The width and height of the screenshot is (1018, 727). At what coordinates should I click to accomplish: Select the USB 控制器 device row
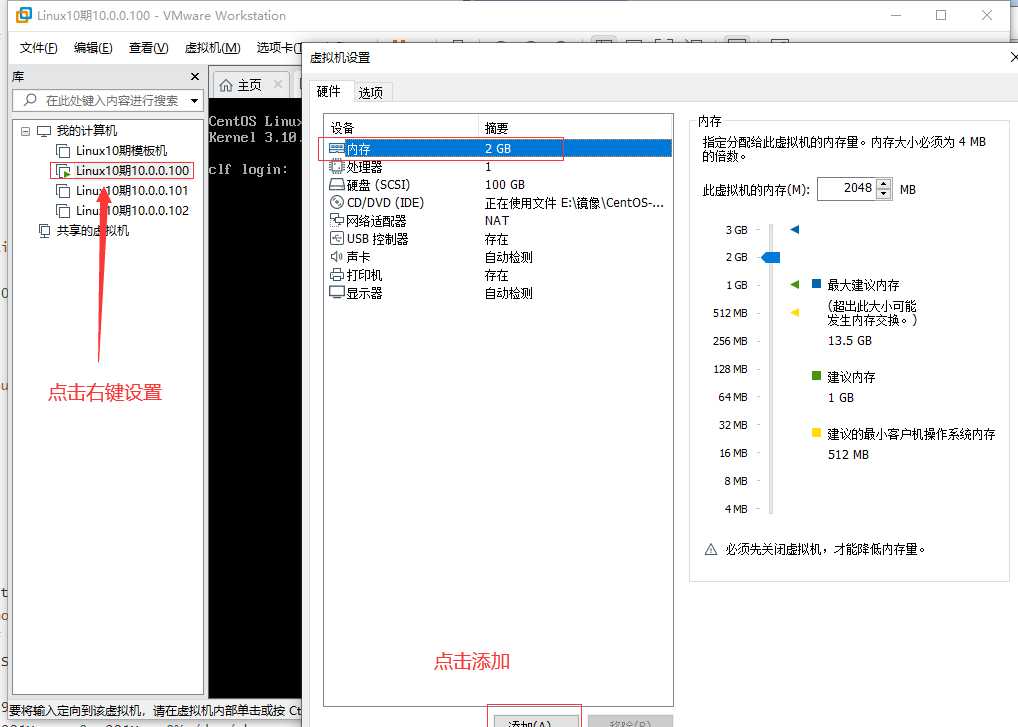(x=497, y=240)
